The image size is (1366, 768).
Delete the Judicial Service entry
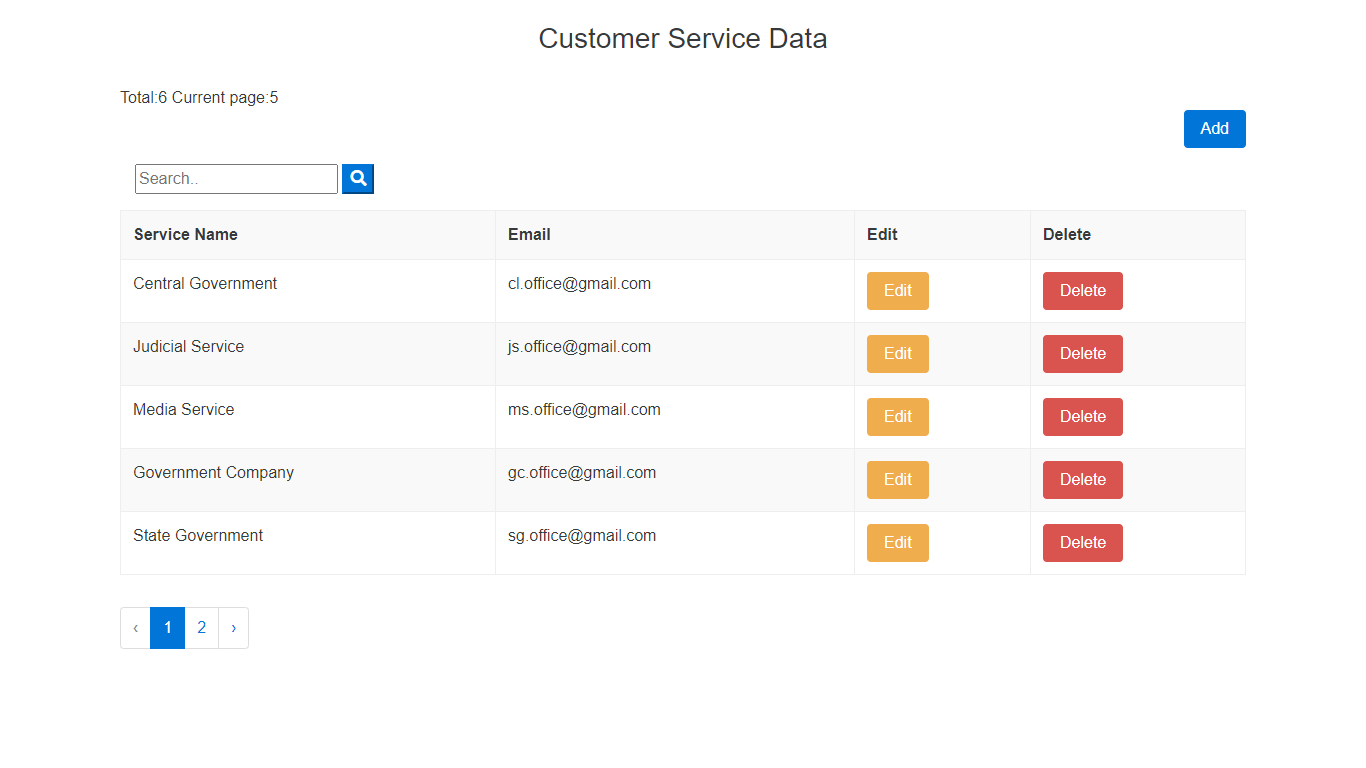click(x=1082, y=354)
